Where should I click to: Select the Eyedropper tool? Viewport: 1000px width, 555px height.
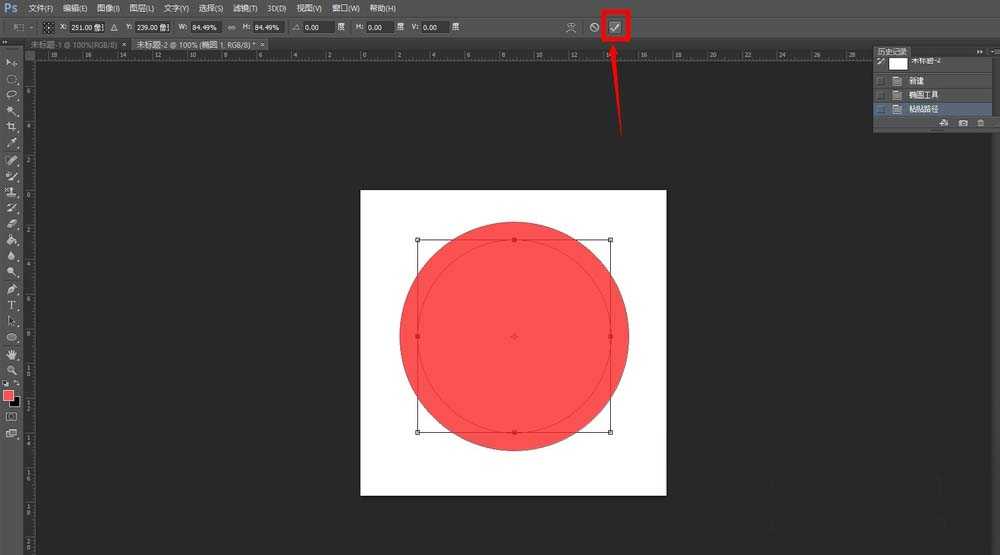point(11,144)
